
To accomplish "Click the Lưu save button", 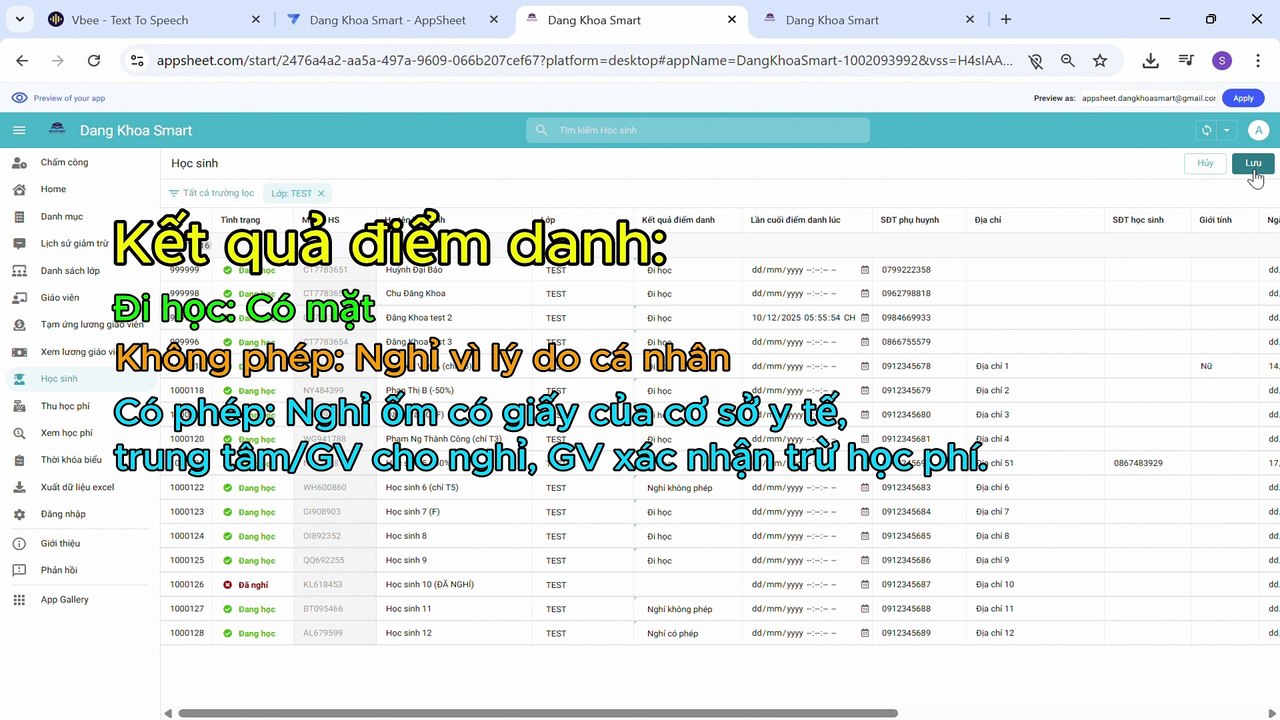I will coord(1253,163).
